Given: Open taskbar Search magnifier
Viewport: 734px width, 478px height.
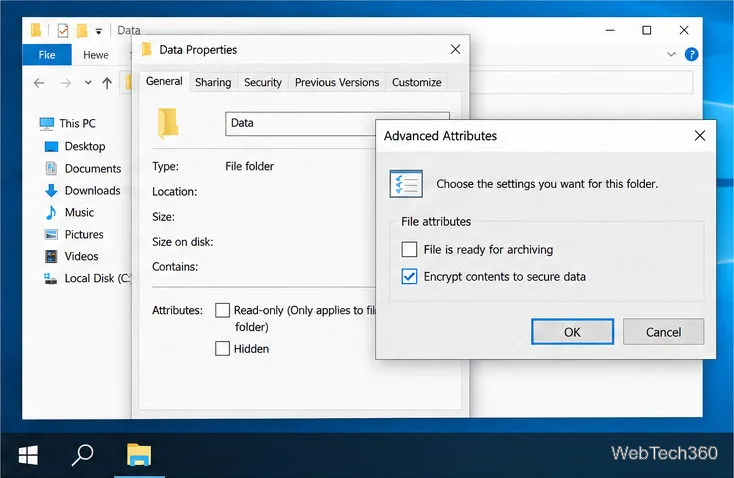Looking at the screenshot, I should (x=82, y=455).
